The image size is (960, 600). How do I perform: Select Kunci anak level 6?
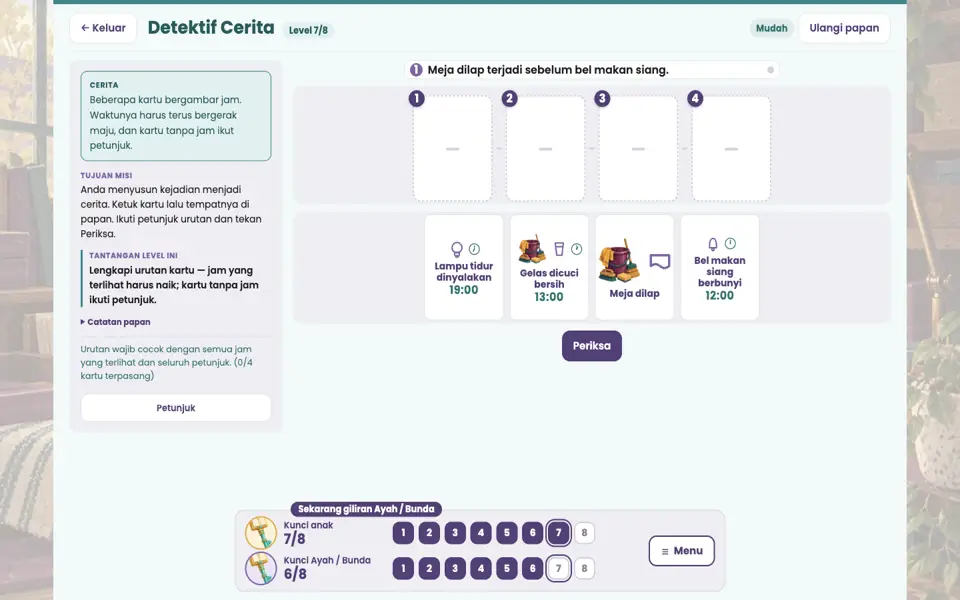[533, 533]
